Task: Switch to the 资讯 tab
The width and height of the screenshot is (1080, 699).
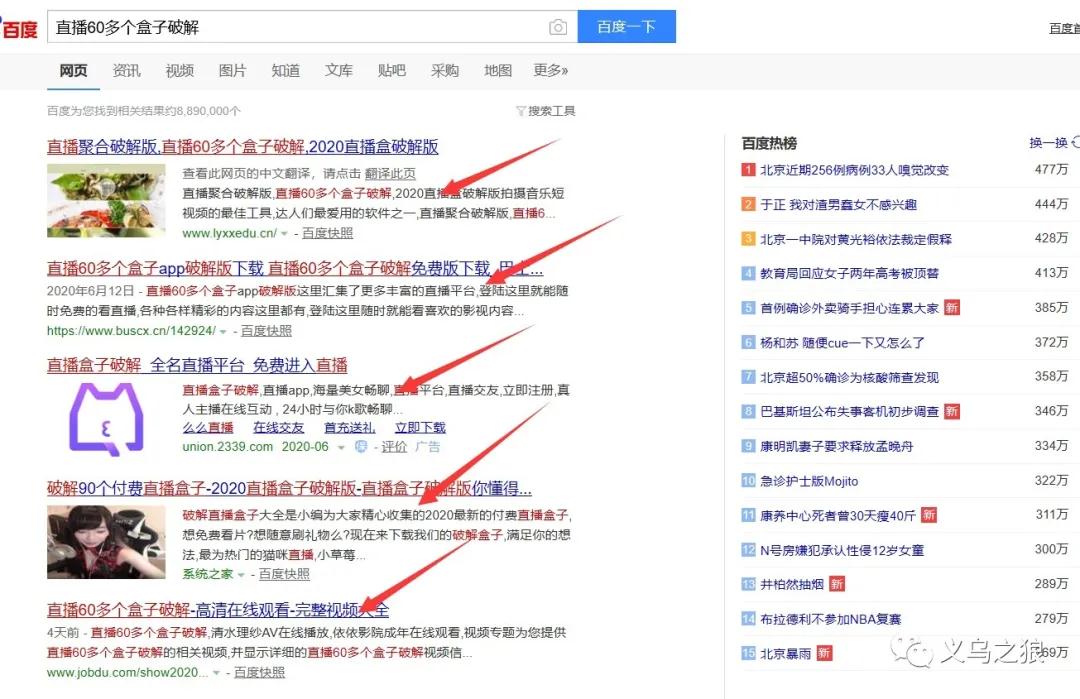Action: point(126,71)
